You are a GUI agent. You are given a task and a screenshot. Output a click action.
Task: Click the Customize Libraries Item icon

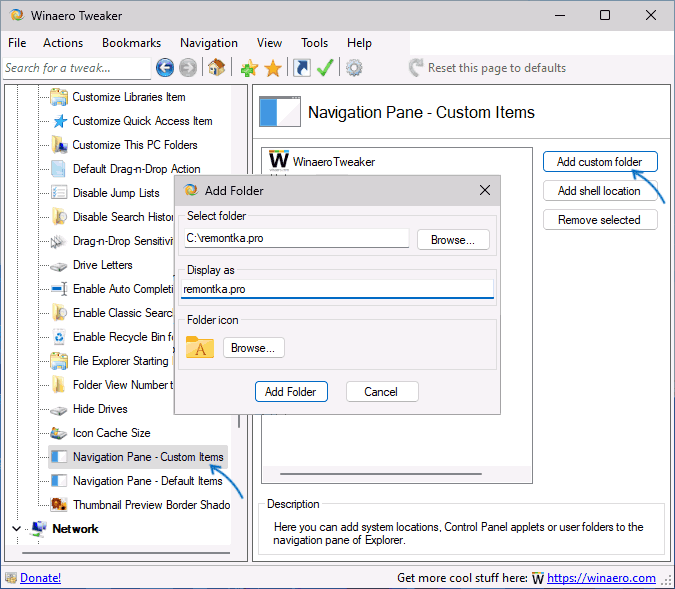[x=59, y=97]
